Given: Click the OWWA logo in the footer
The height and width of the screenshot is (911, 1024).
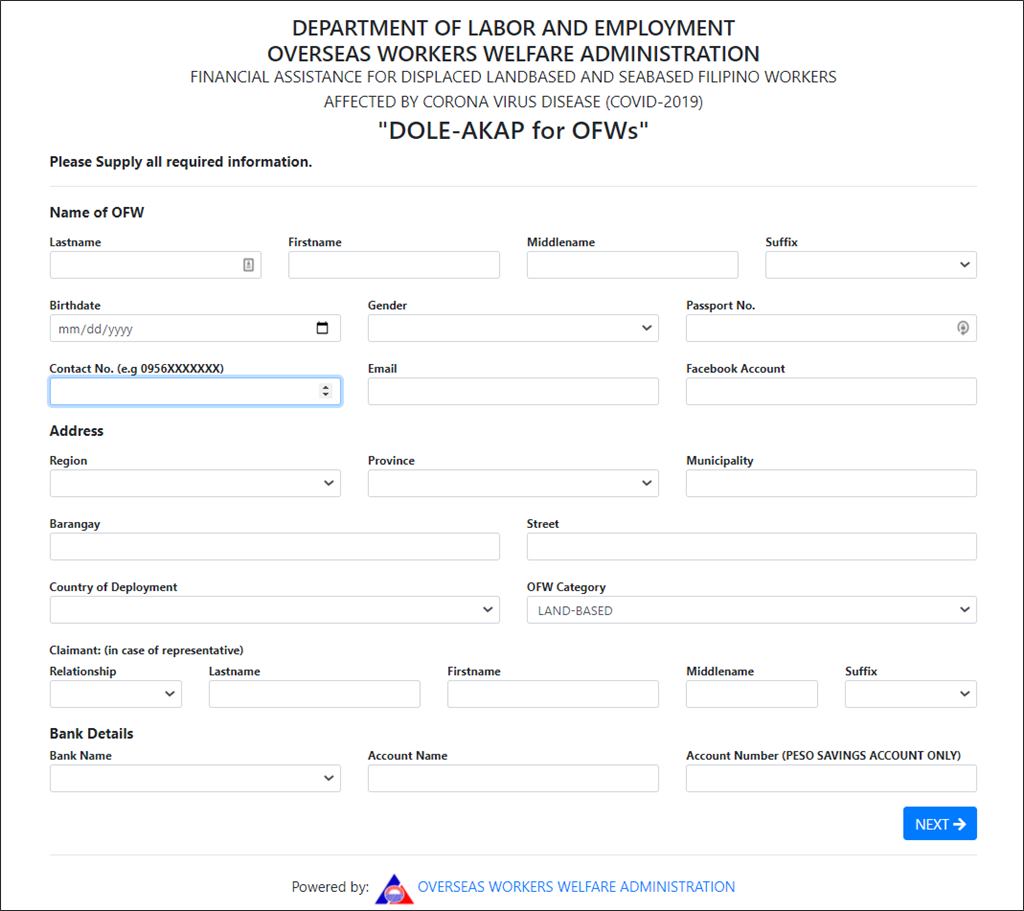Looking at the screenshot, I should pos(394,888).
